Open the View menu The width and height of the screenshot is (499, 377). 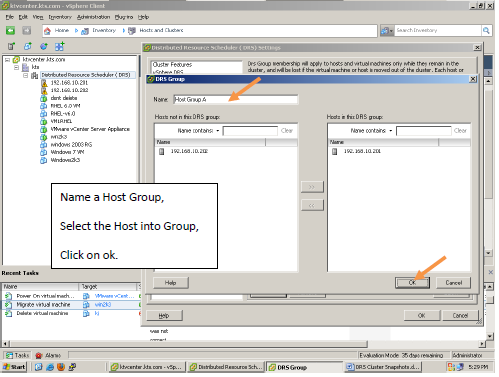[38, 17]
